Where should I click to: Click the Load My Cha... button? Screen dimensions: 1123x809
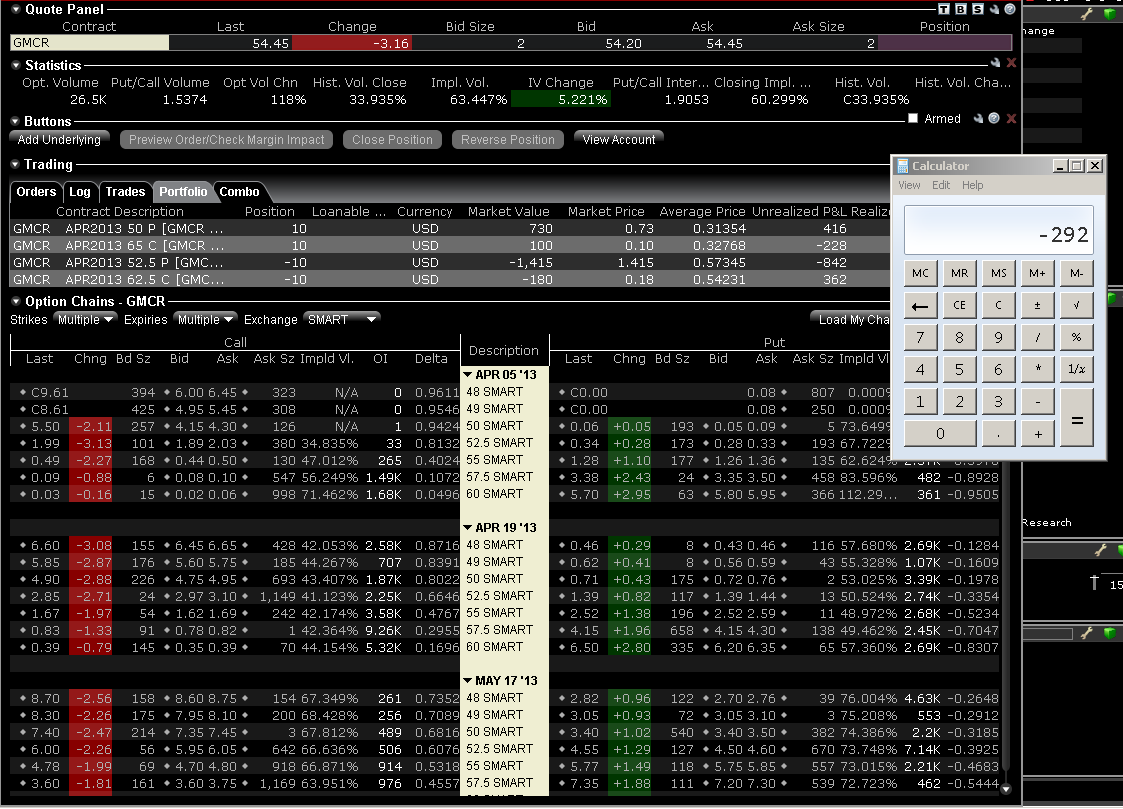(850, 319)
